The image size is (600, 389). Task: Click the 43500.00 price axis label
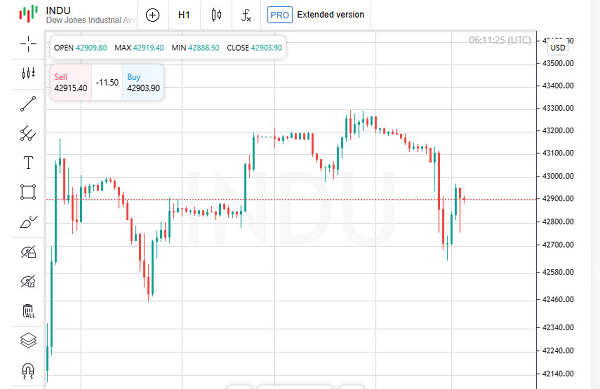pos(558,63)
